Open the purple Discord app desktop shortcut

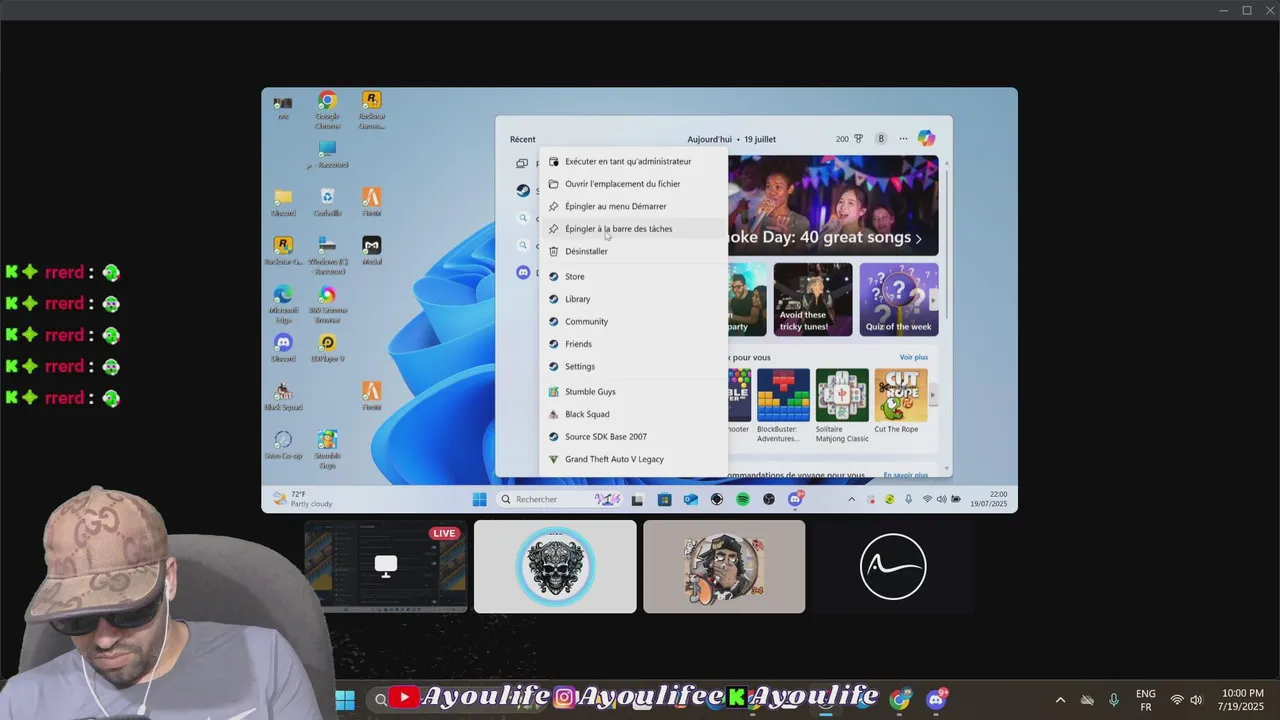click(283, 347)
